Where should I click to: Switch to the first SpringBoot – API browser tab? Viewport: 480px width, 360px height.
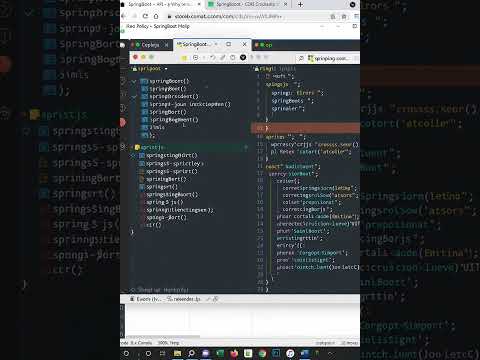161,4
